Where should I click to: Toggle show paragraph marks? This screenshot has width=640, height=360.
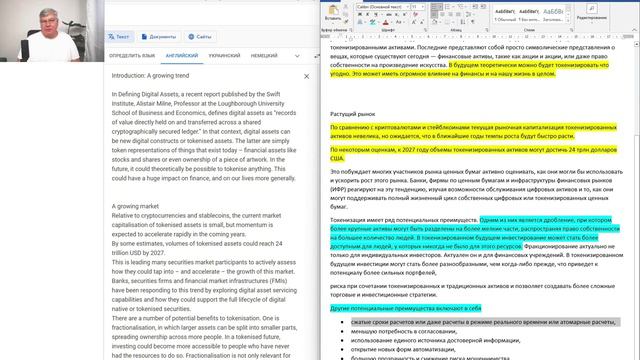pyautogui.click(x=473, y=22)
